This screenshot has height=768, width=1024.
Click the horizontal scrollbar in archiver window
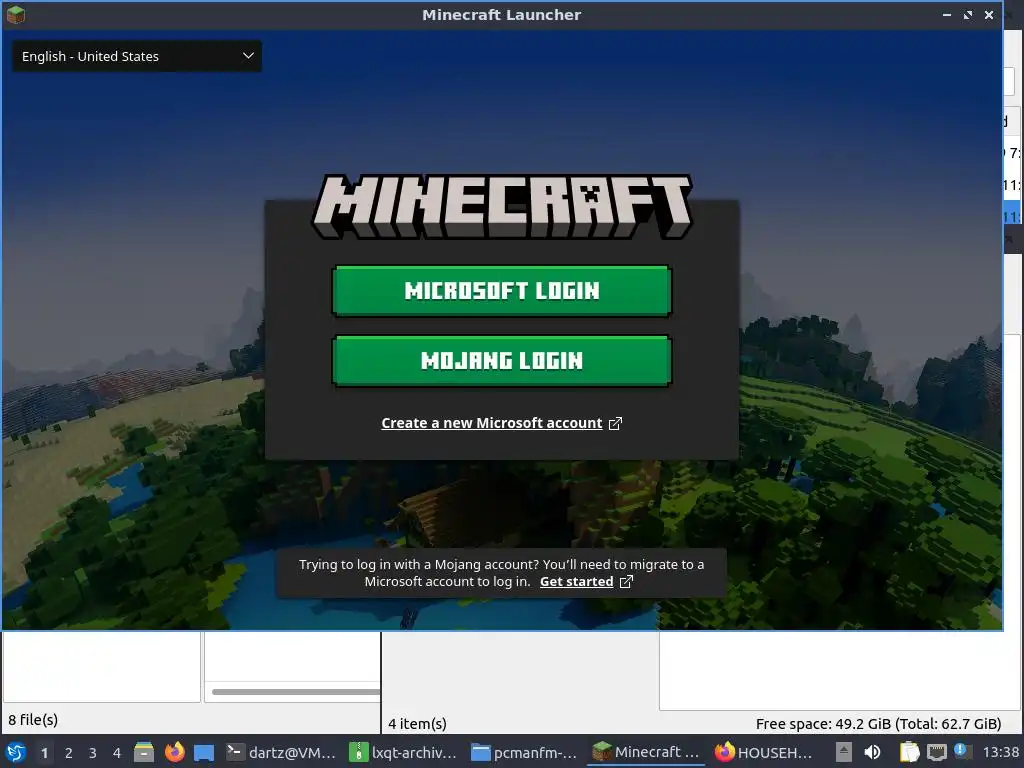pyautogui.click(x=295, y=692)
